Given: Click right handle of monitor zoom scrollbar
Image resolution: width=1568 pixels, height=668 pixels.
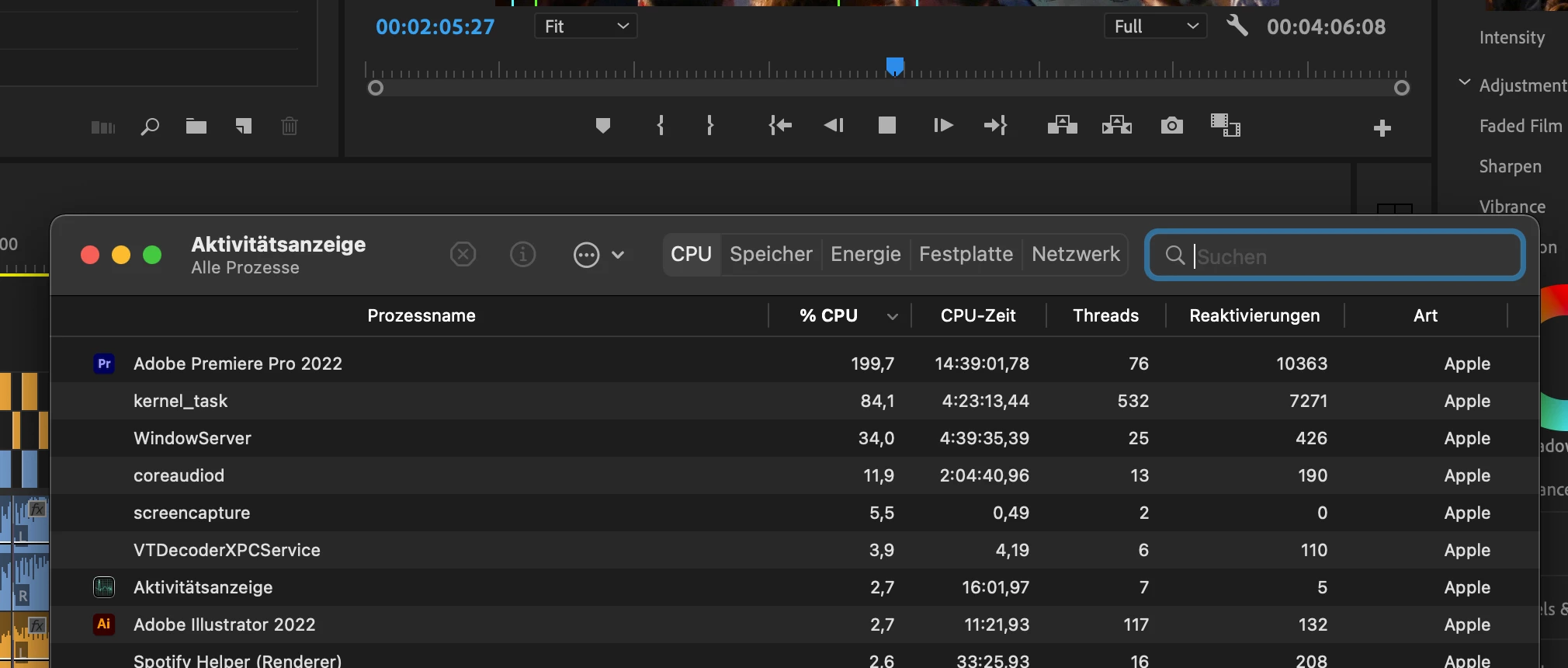Looking at the screenshot, I should [1402, 88].
